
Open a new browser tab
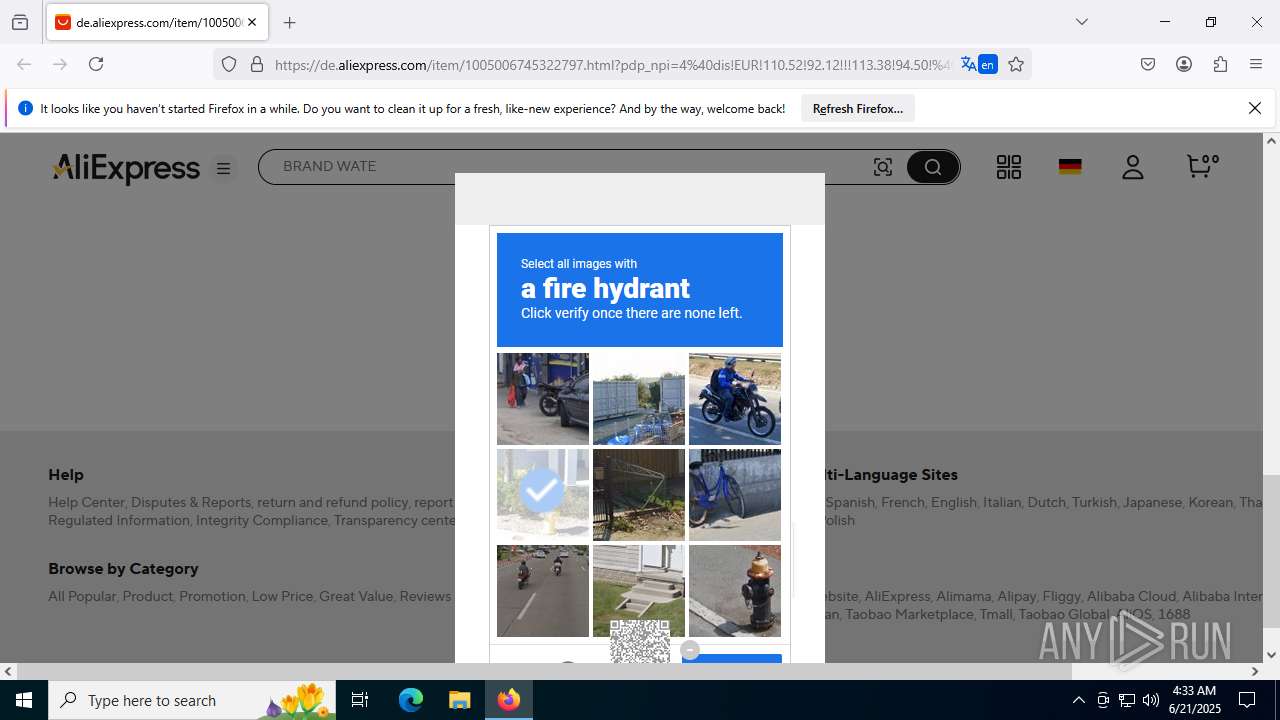(289, 22)
